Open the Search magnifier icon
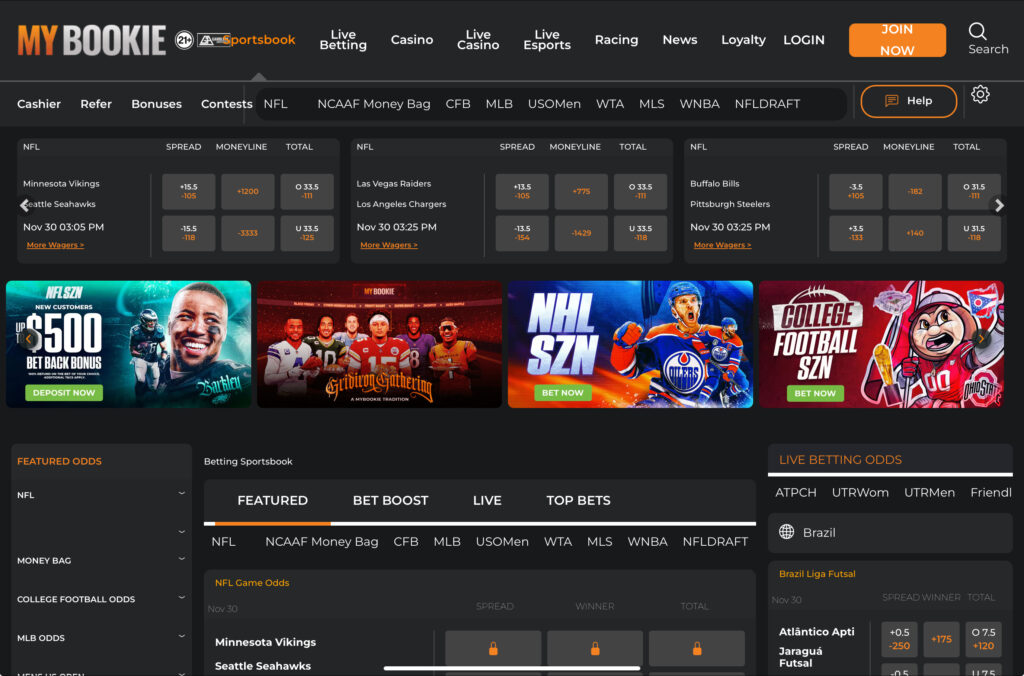 tap(978, 32)
